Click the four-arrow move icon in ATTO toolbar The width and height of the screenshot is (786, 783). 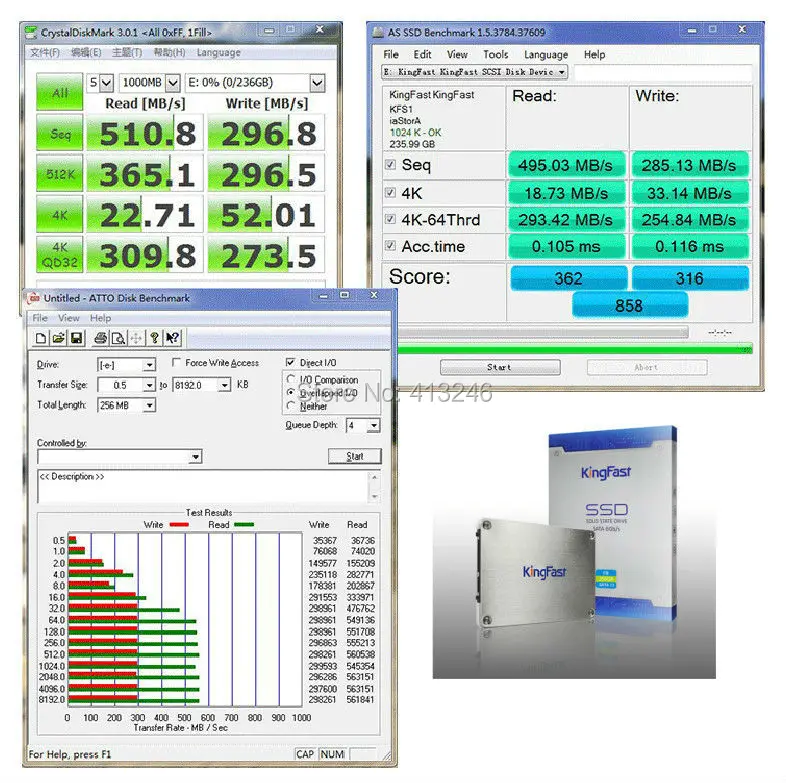(136, 338)
